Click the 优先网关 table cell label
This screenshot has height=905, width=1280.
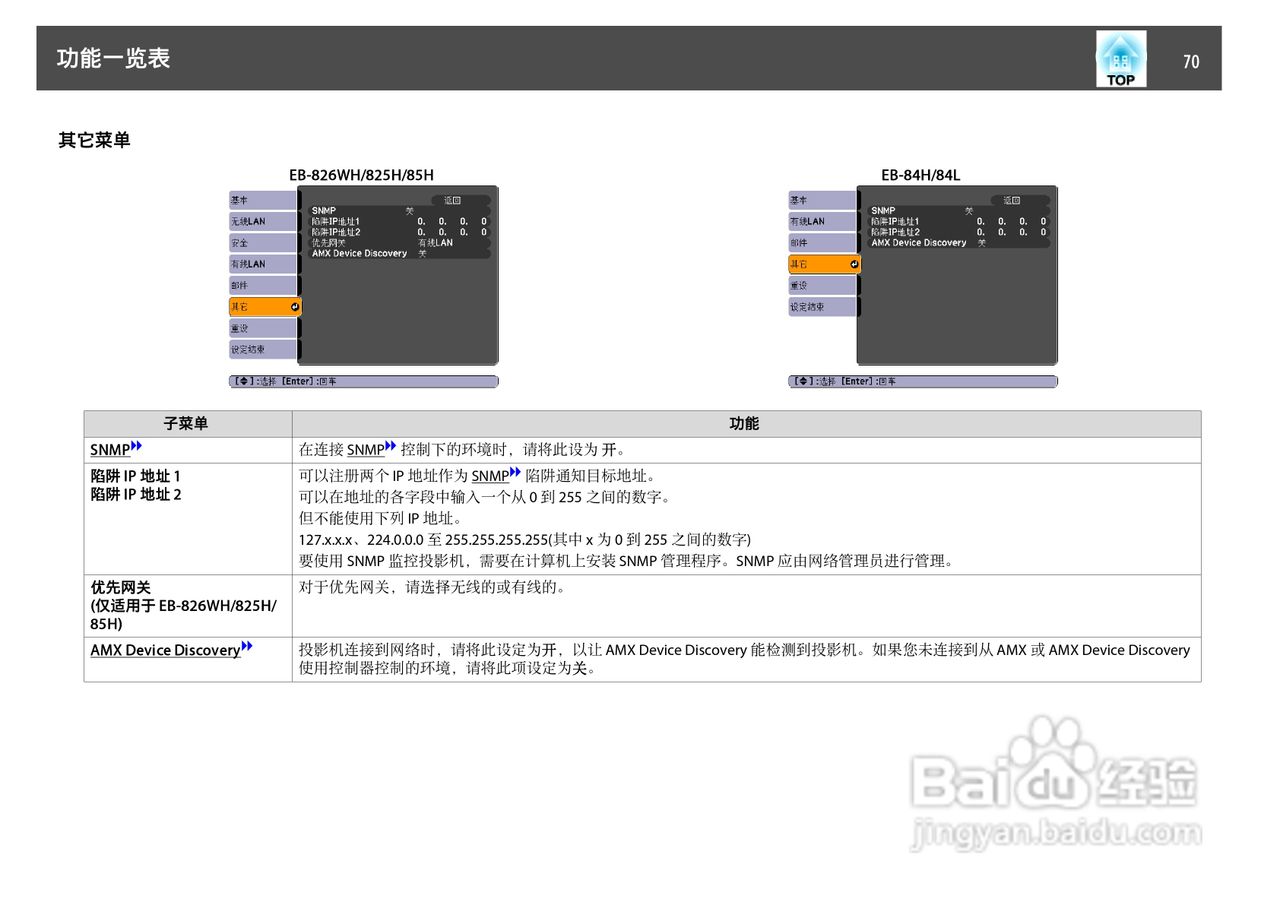pos(120,588)
